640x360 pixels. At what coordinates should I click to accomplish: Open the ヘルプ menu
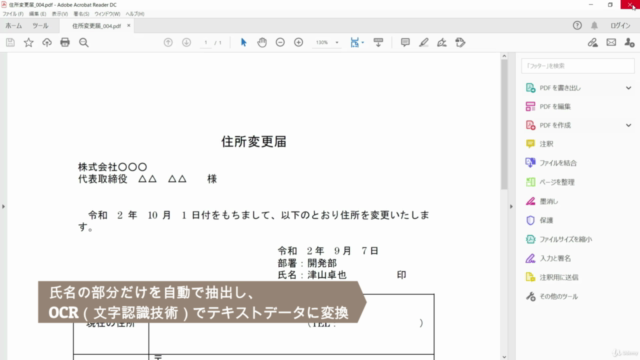coord(135,14)
